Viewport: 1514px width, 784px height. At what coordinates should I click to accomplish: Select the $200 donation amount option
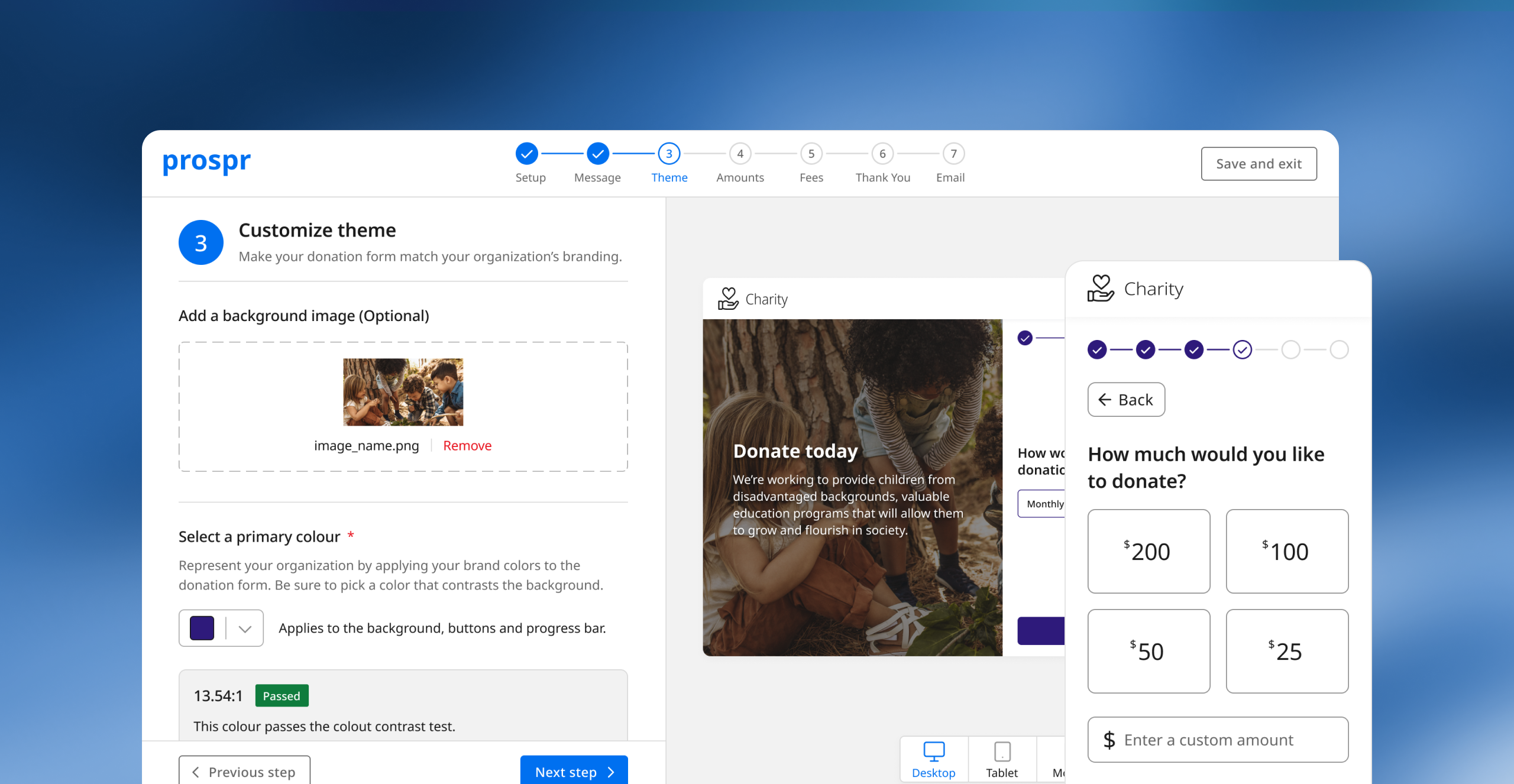click(x=1149, y=551)
